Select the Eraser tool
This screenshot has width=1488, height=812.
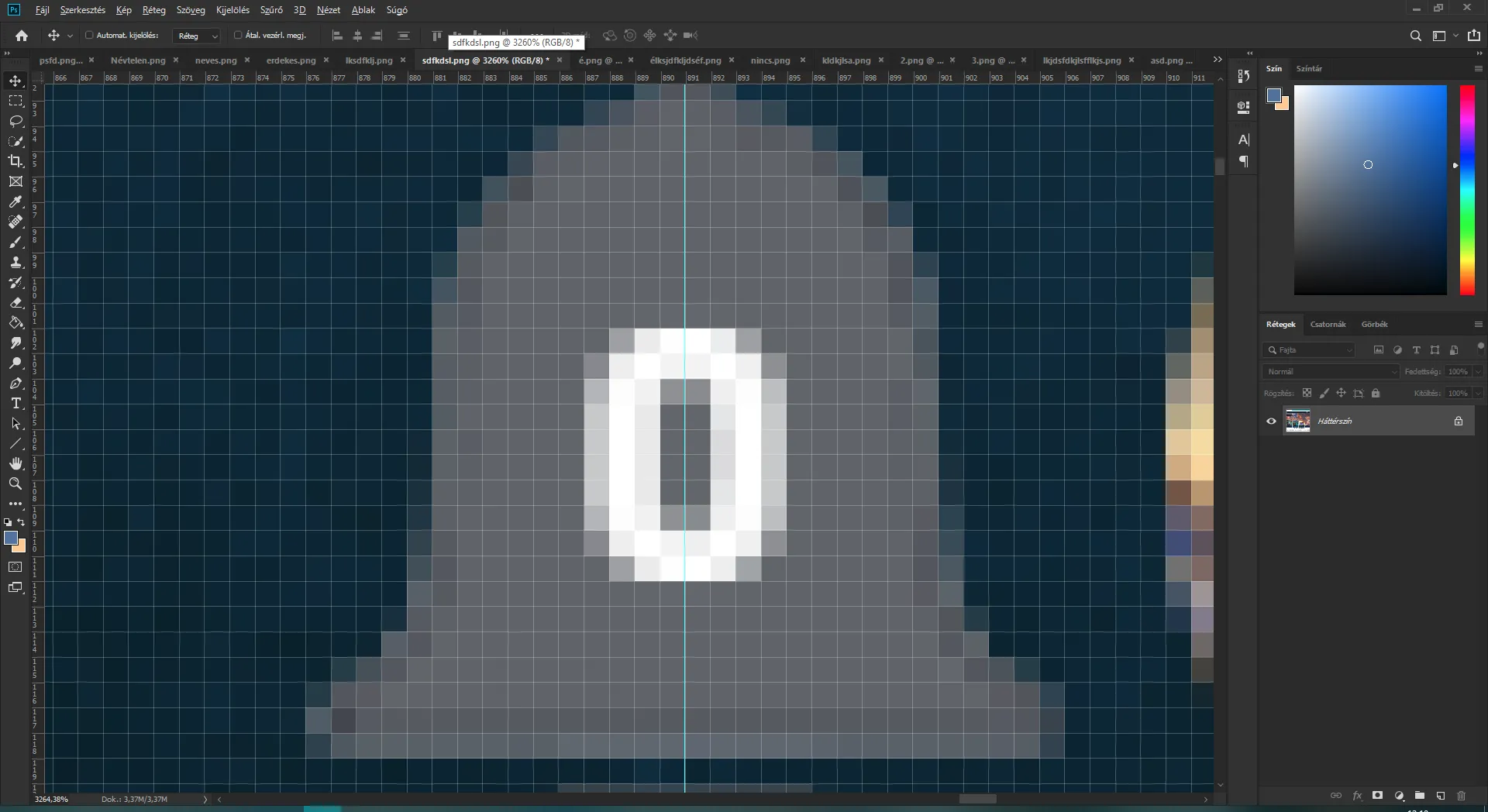[x=15, y=302]
